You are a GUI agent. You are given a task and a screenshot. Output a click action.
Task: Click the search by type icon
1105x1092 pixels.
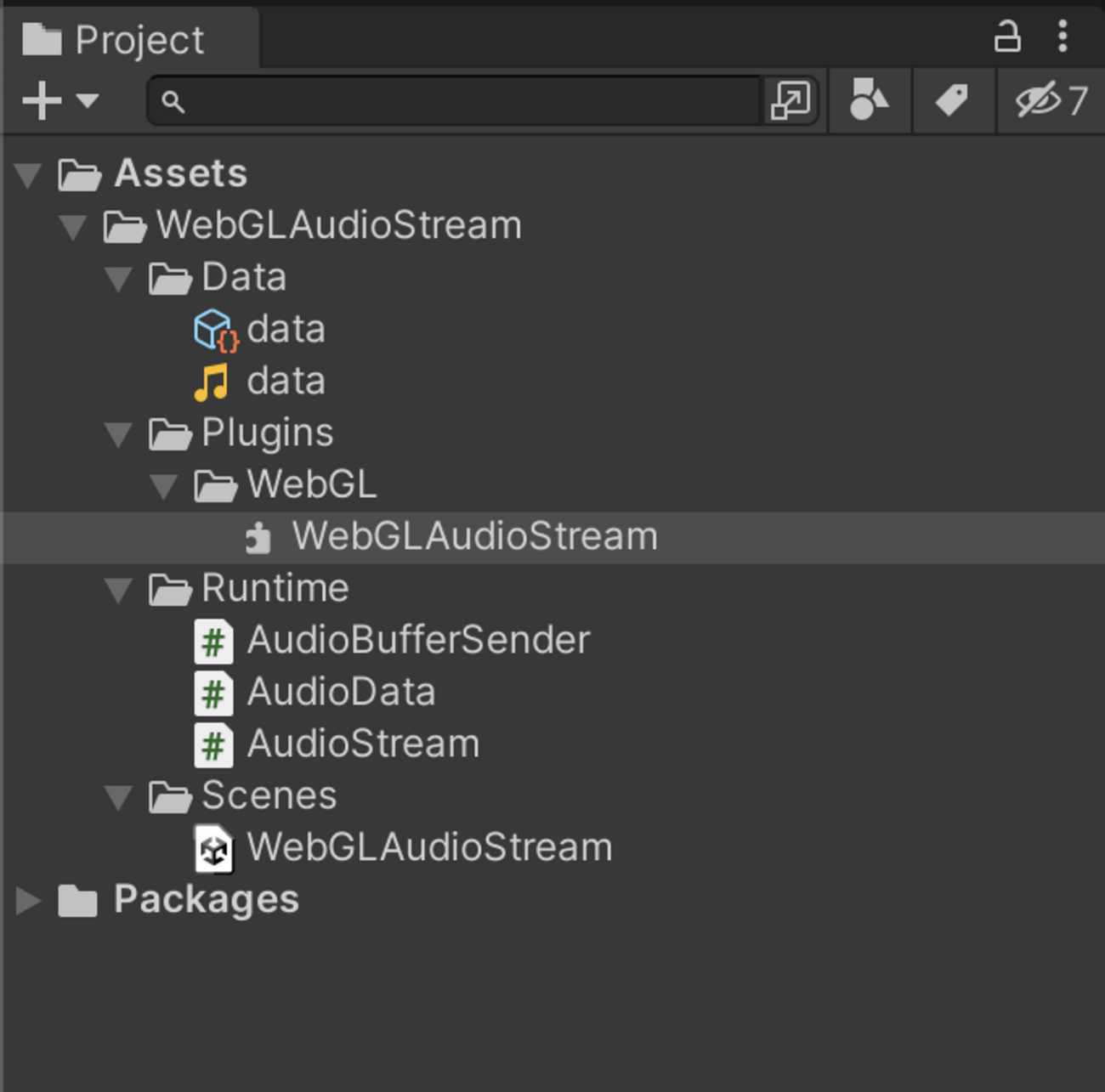click(869, 101)
